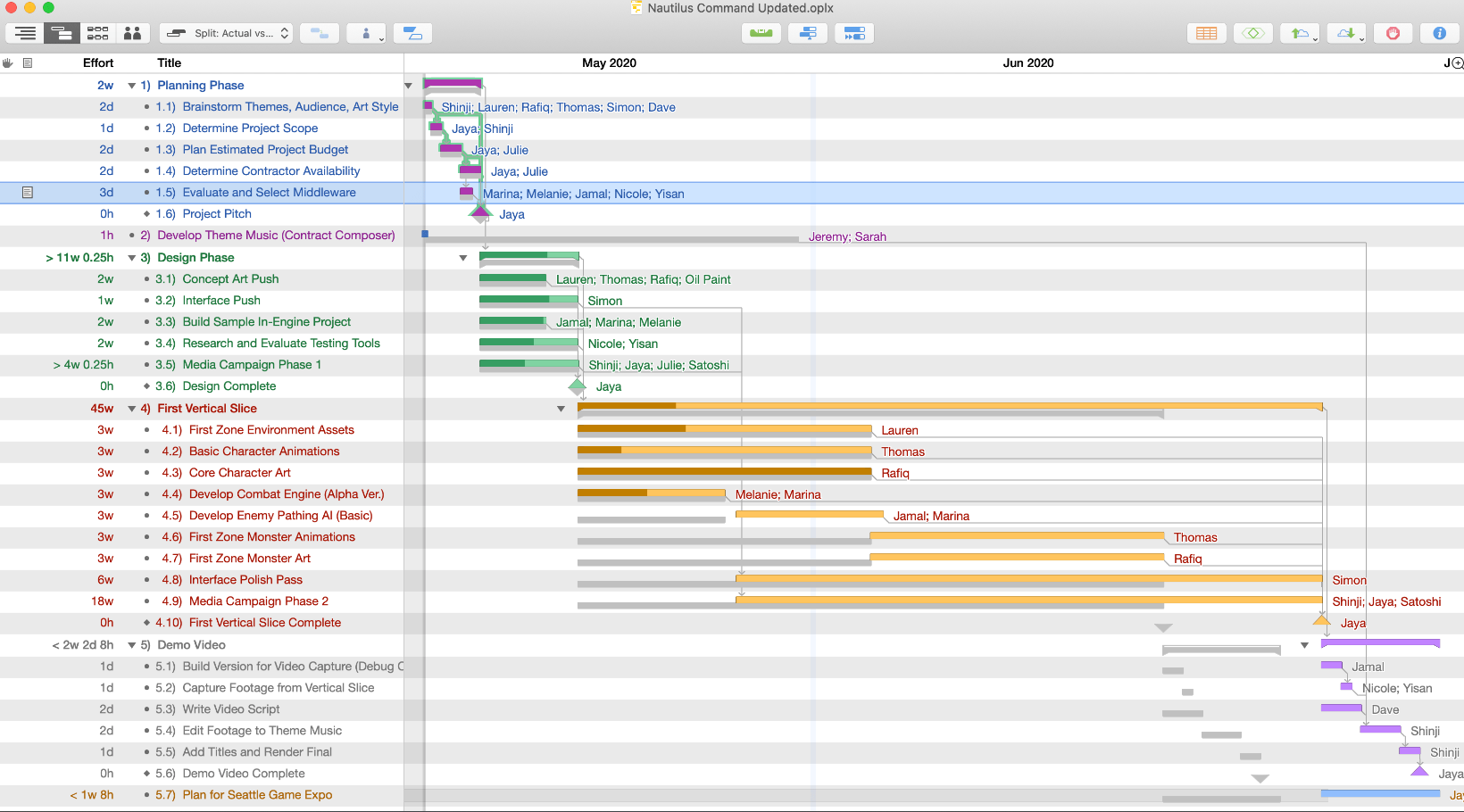Screen dimensions: 1464x812
Task: Sync updates using the cloud download icon
Action: pos(1346,33)
